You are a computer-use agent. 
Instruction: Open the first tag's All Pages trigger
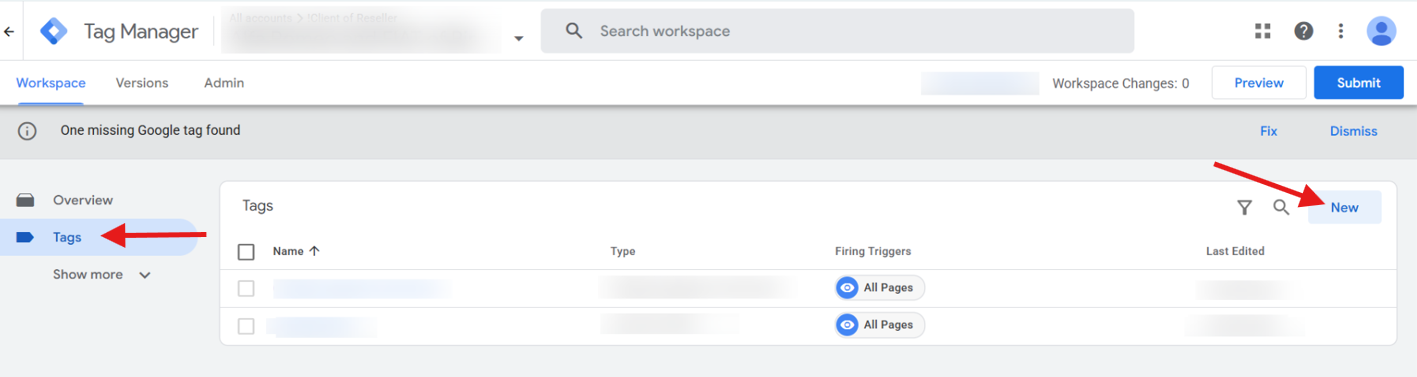(x=880, y=288)
